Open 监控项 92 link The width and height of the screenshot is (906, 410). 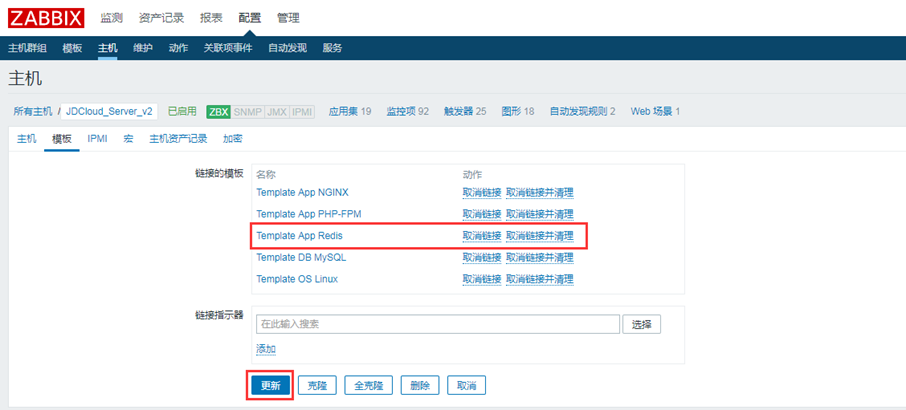407,111
